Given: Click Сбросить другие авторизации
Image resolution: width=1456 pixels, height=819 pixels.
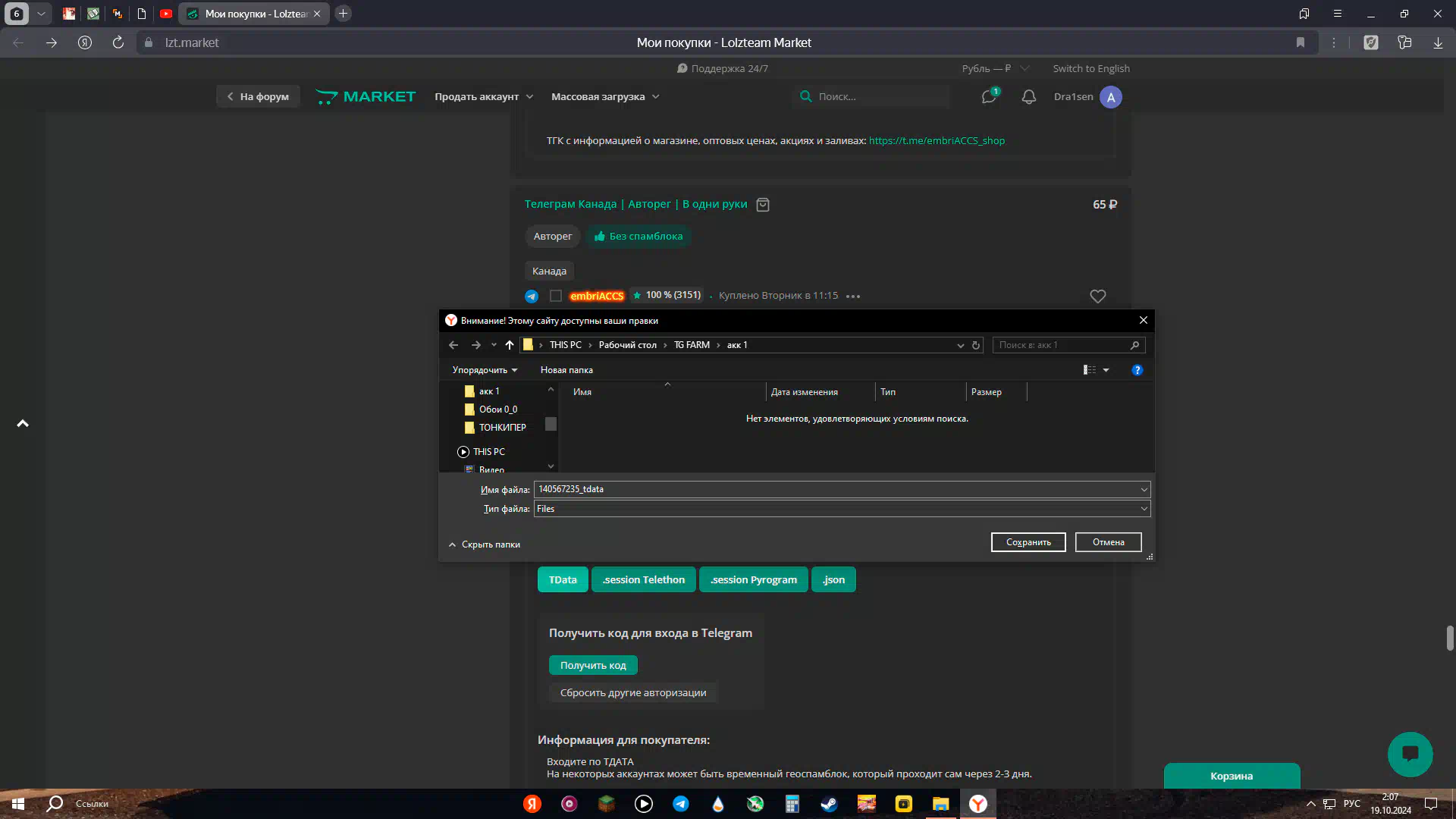Looking at the screenshot, I should click(x=633, y=692).
